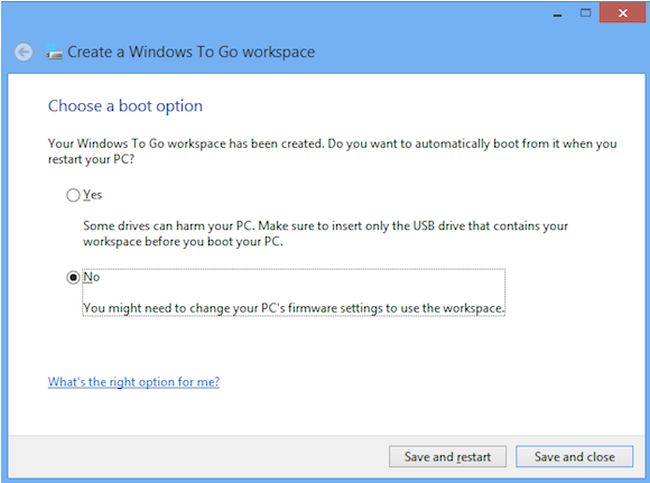
Task: Select the Yes radio button
Action: click(x=73, y=195)
